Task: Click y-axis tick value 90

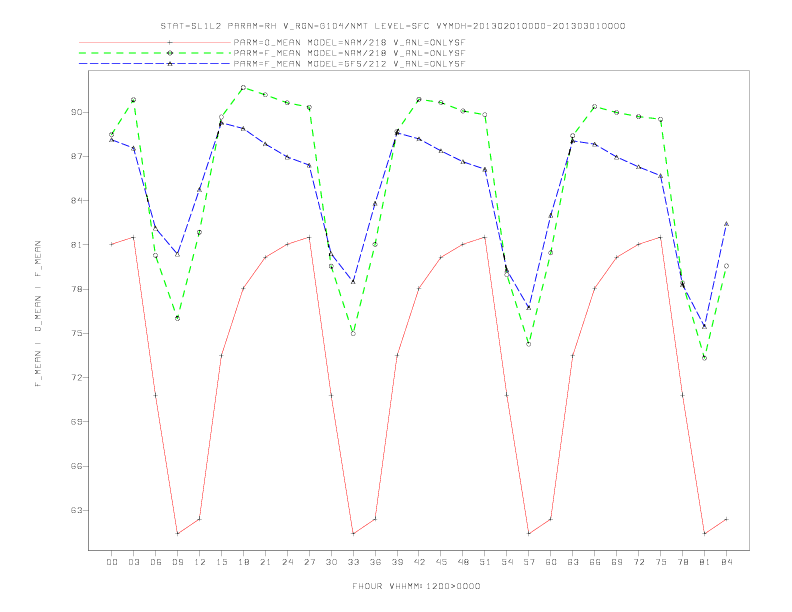Action: pos(77,112)
